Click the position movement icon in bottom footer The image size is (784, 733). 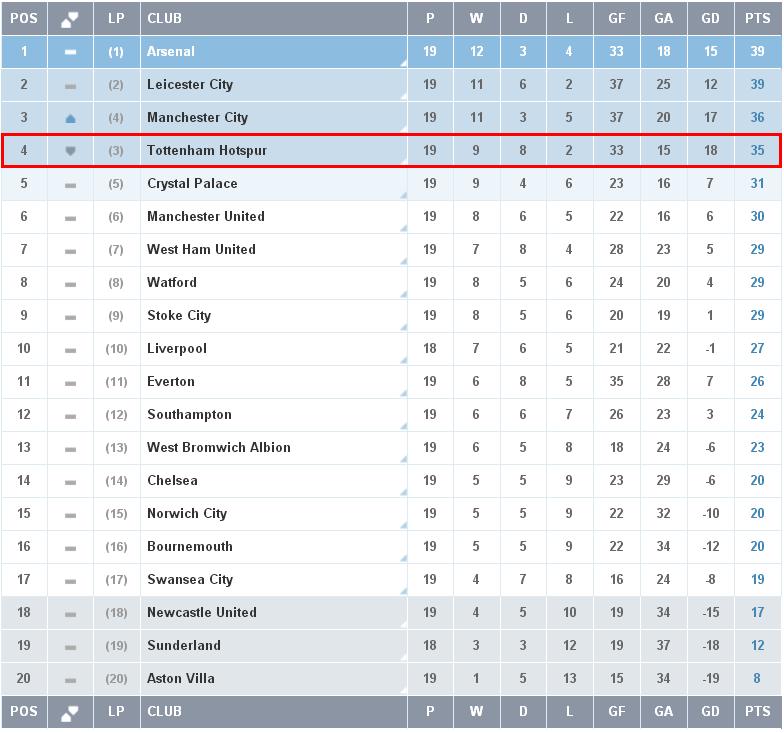pos(70,712)
